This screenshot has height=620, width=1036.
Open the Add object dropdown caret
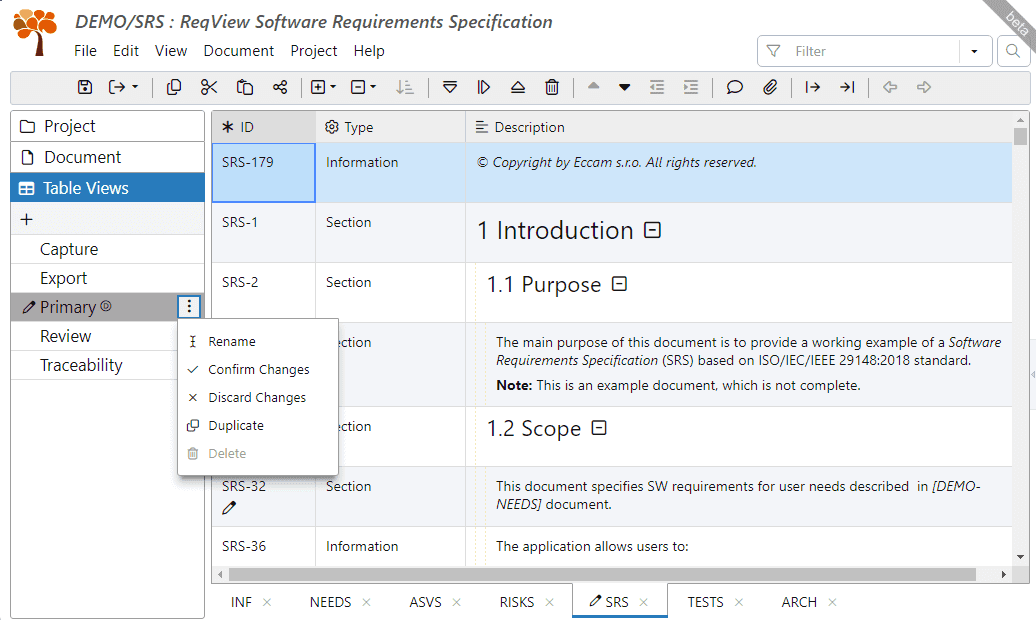333,87
